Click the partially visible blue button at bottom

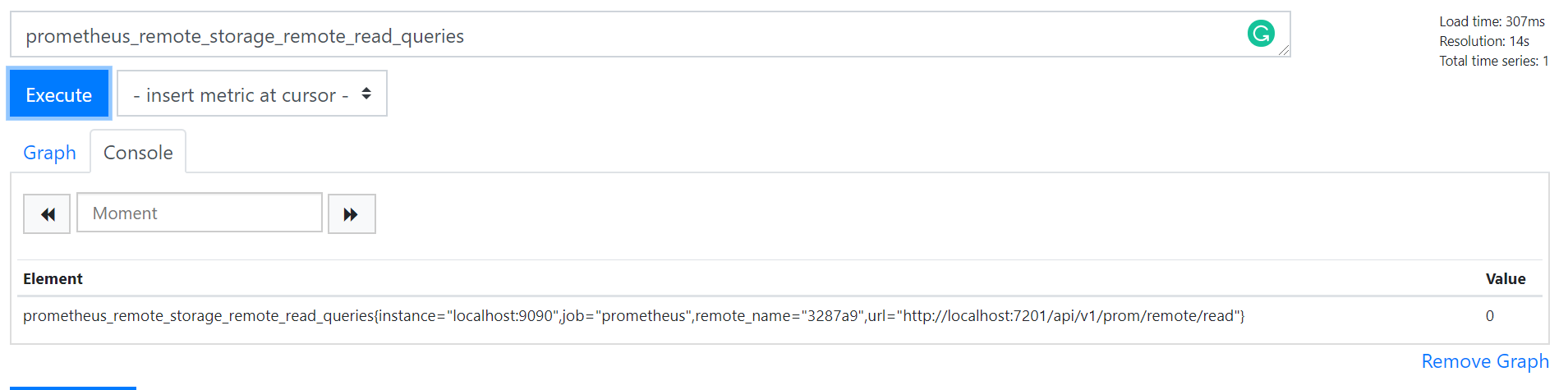73,388
